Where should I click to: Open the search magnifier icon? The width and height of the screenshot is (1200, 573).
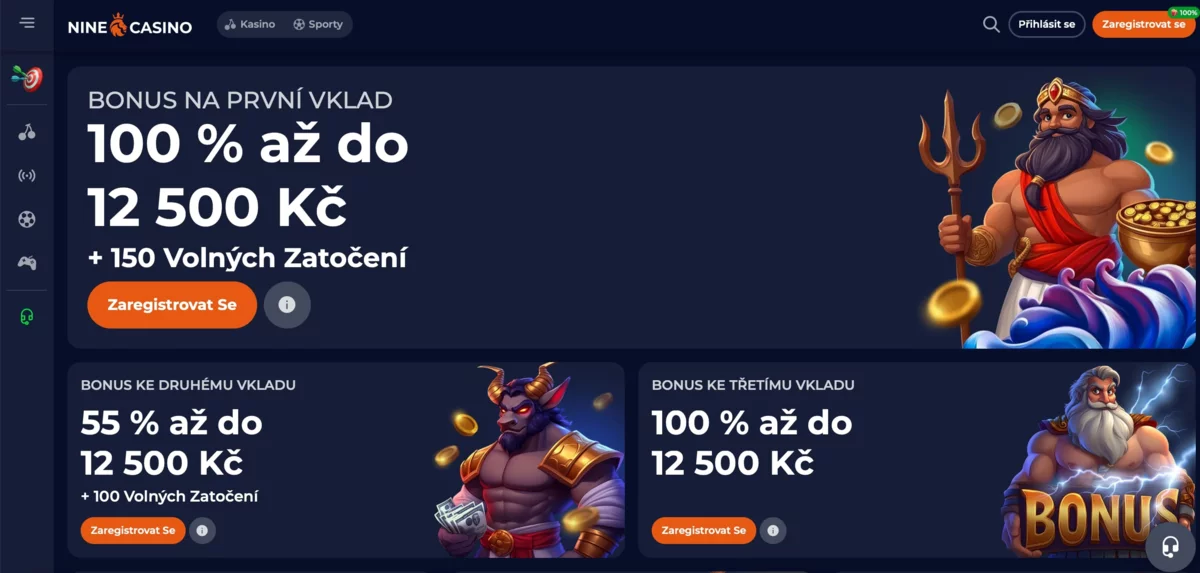[x=991, y=24]
